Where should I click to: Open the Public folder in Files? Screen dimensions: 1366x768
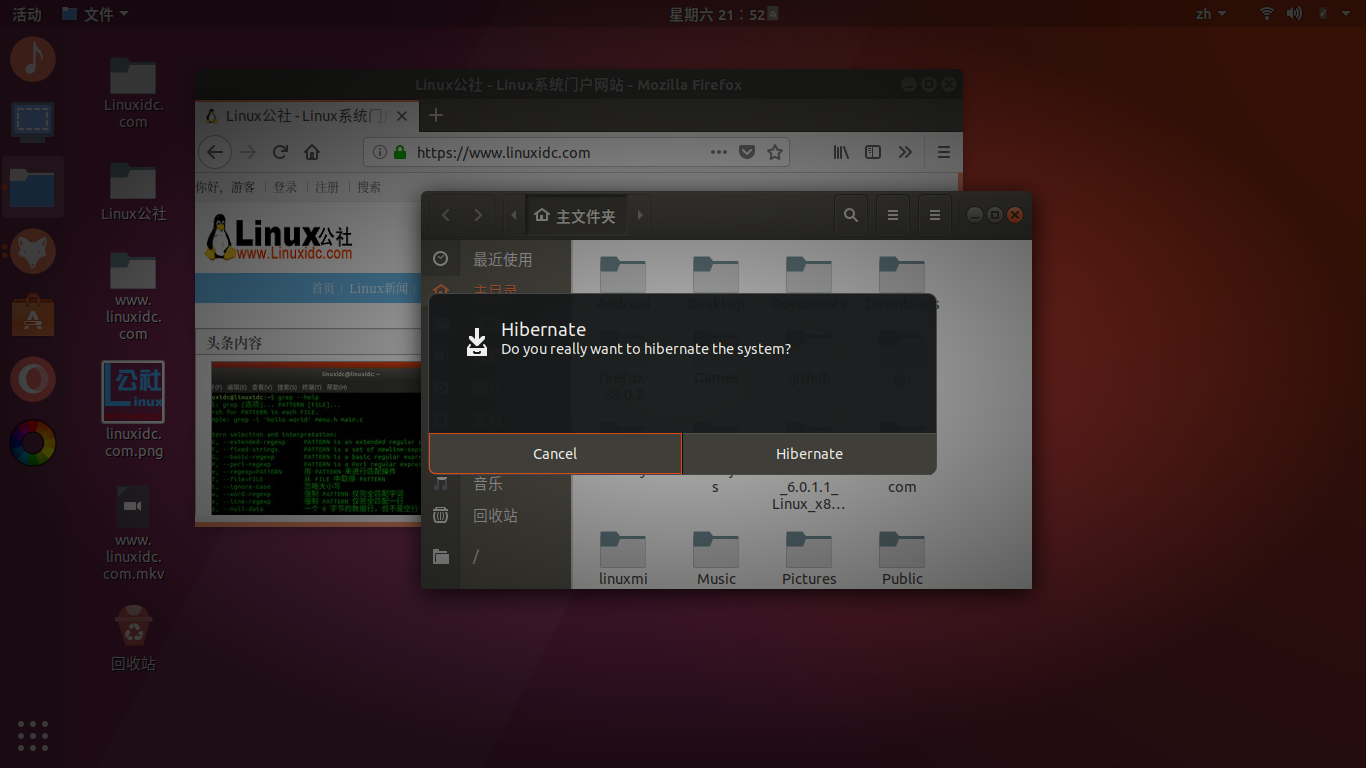pyautogui.click(x=902, y=558)
